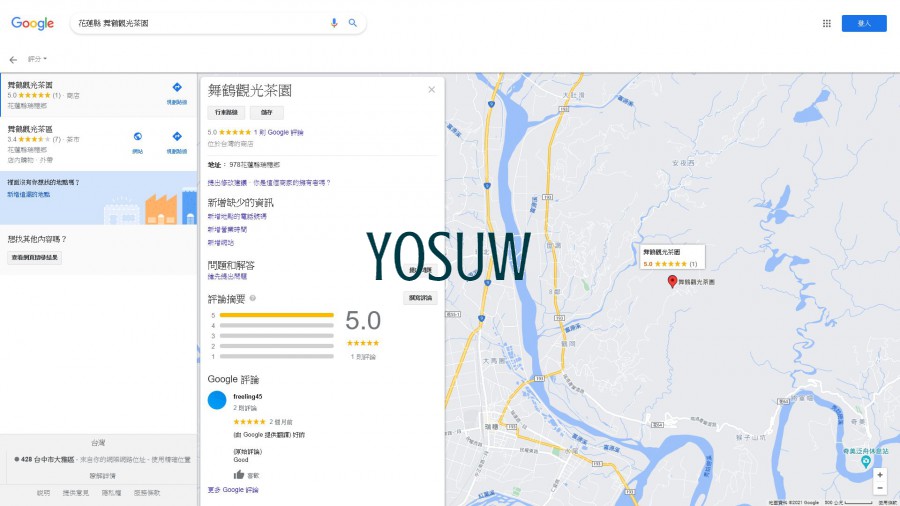Screen dimensions: 900x506
Task: Get directions for first 舞鶴觀光茶園 result
Action: [x=176, y=91]
